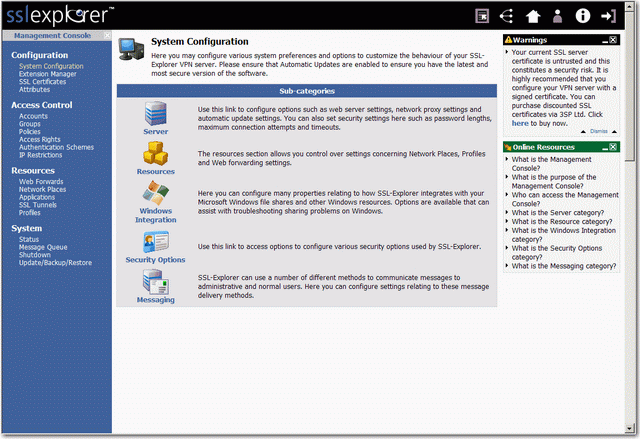Image resolution: width=640 pixels, height=439 pixels.
Task: Go to Home via house icon
Action: click(533, 16)
